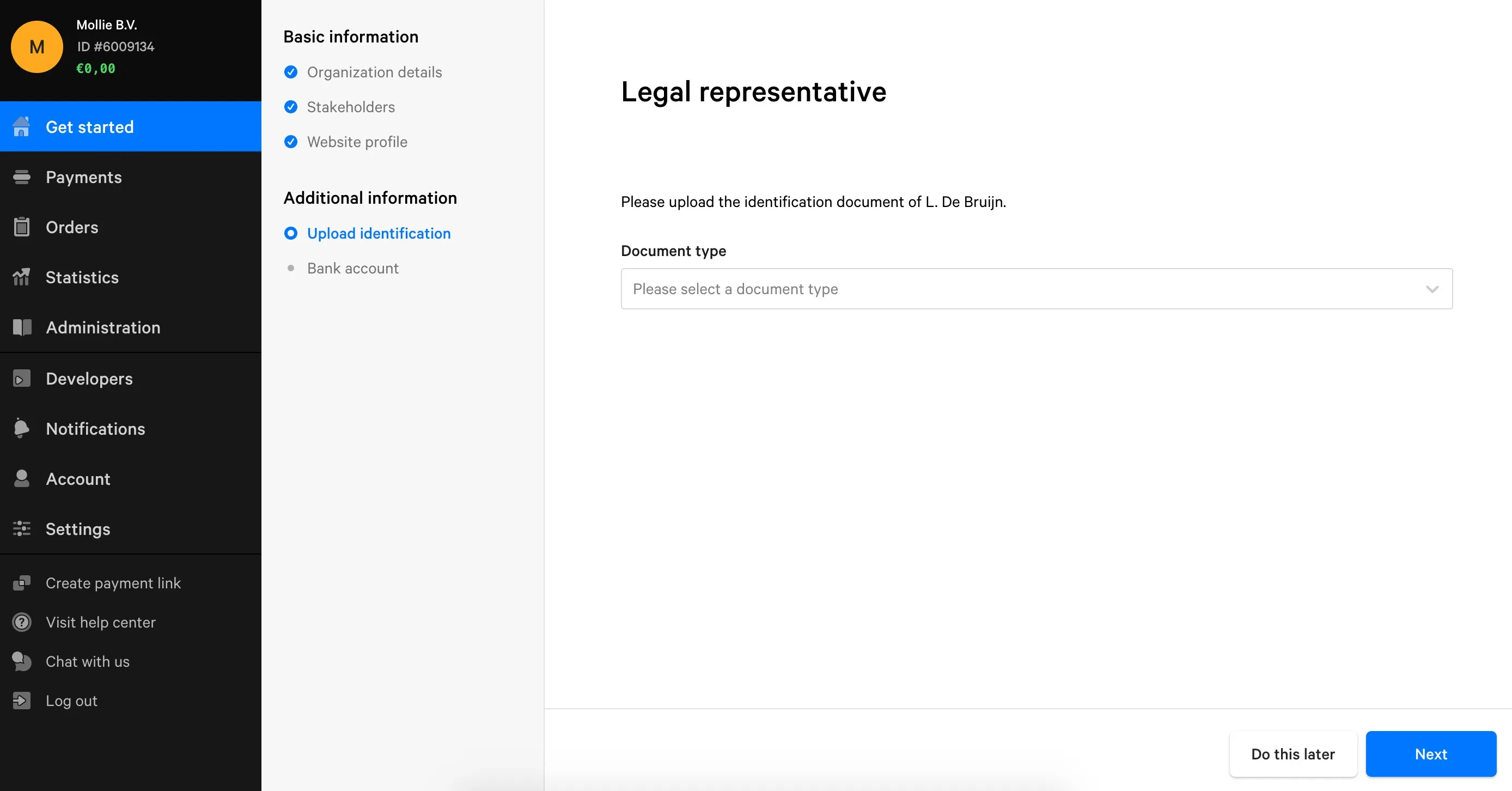This screenshot has height=791, width=1512.
Task: Click the Administration book icon
Action: pos(22,327)
